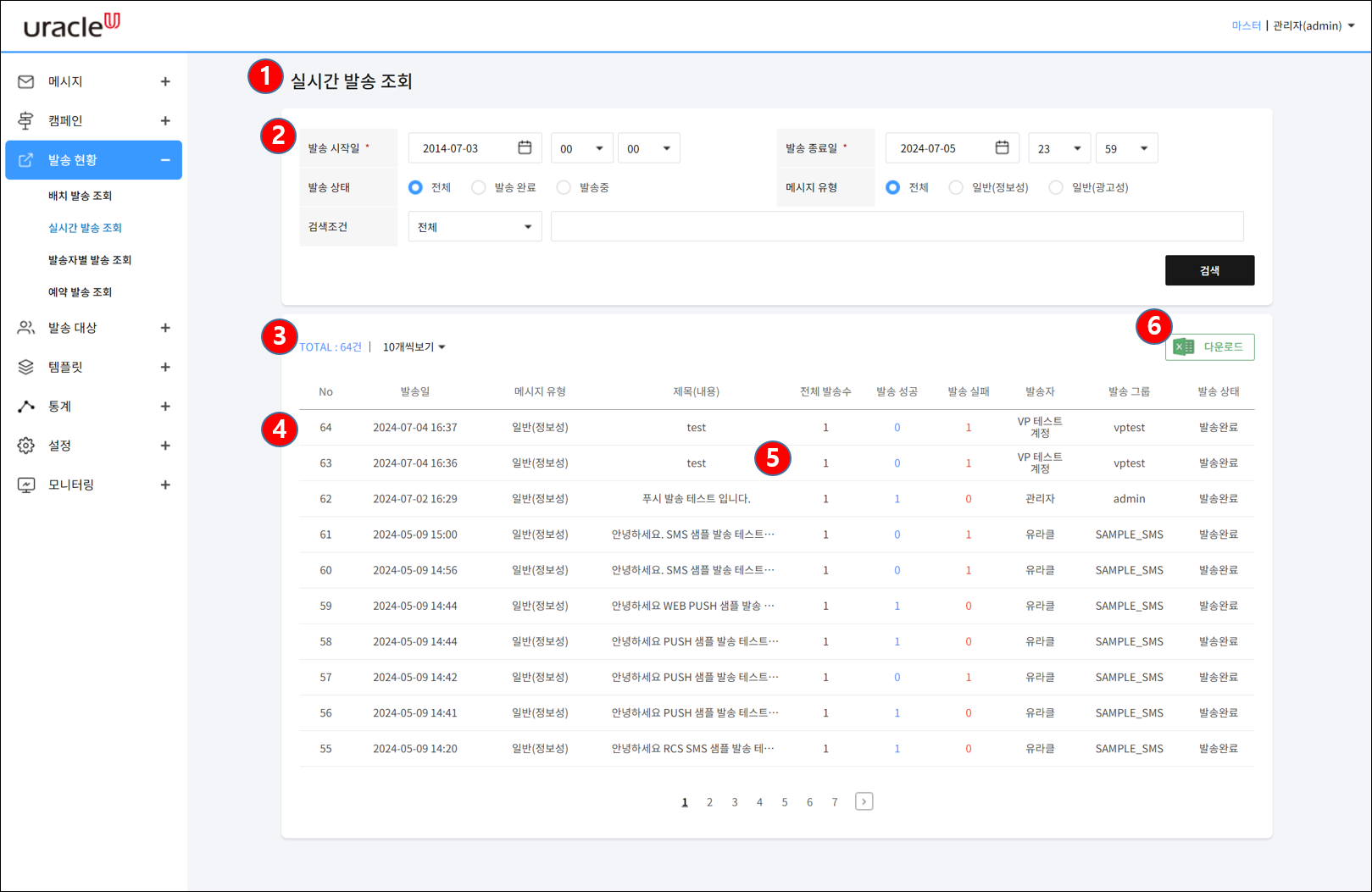Expand 모니터링 menu with plus icon
This screenshot has height=892, width=1372.
[165, 485]
